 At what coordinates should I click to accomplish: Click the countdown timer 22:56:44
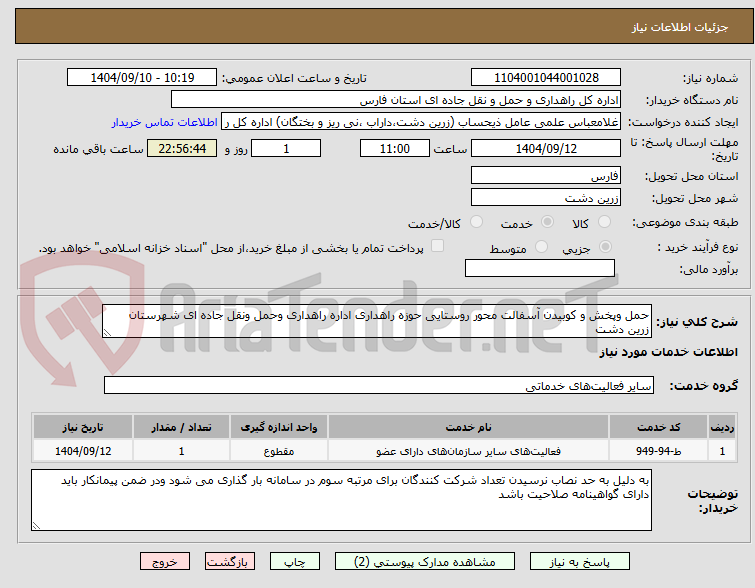182,148
